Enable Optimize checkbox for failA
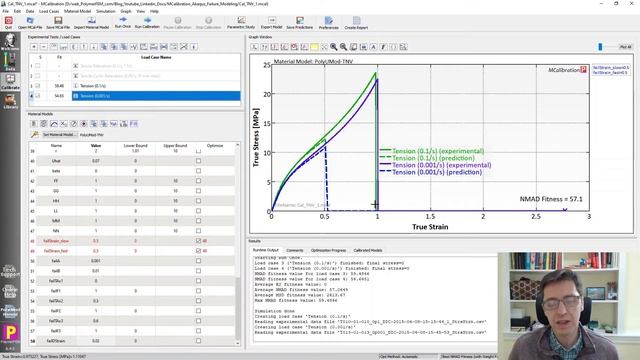The image size is (640, 360). (x=198, y=261)
